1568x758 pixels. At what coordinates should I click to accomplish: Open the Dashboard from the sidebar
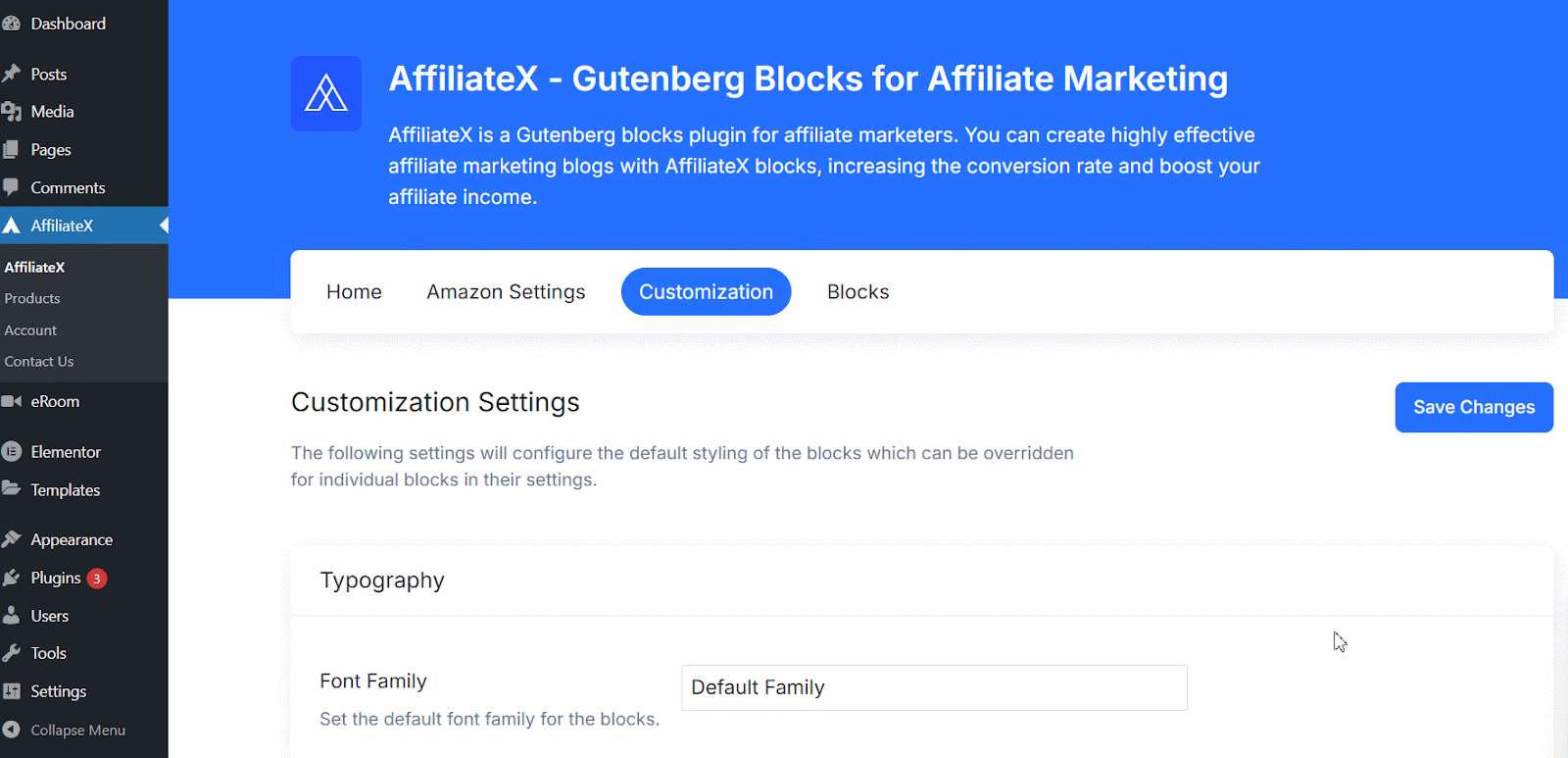14,23
